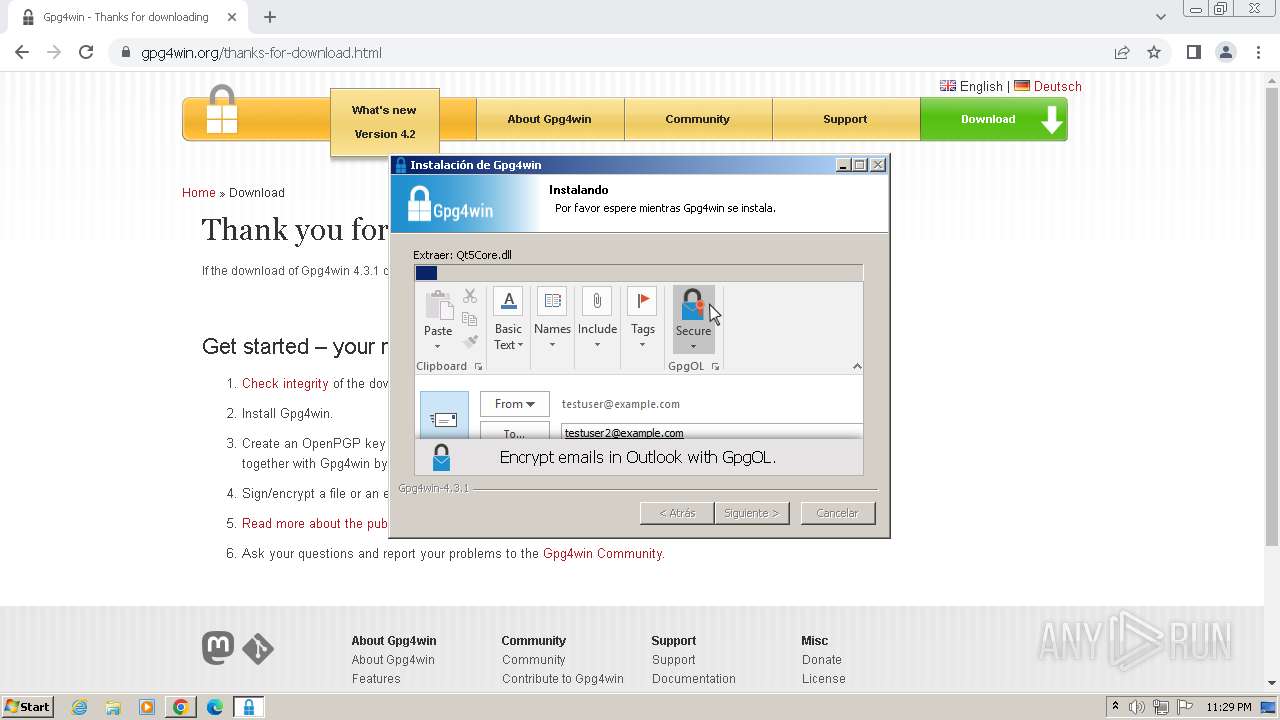Image resolution: width=1280 pixels, height=720 pixels.
Task: Expand Chrome tab search chevron
Action: click(x=1161, y=17)
